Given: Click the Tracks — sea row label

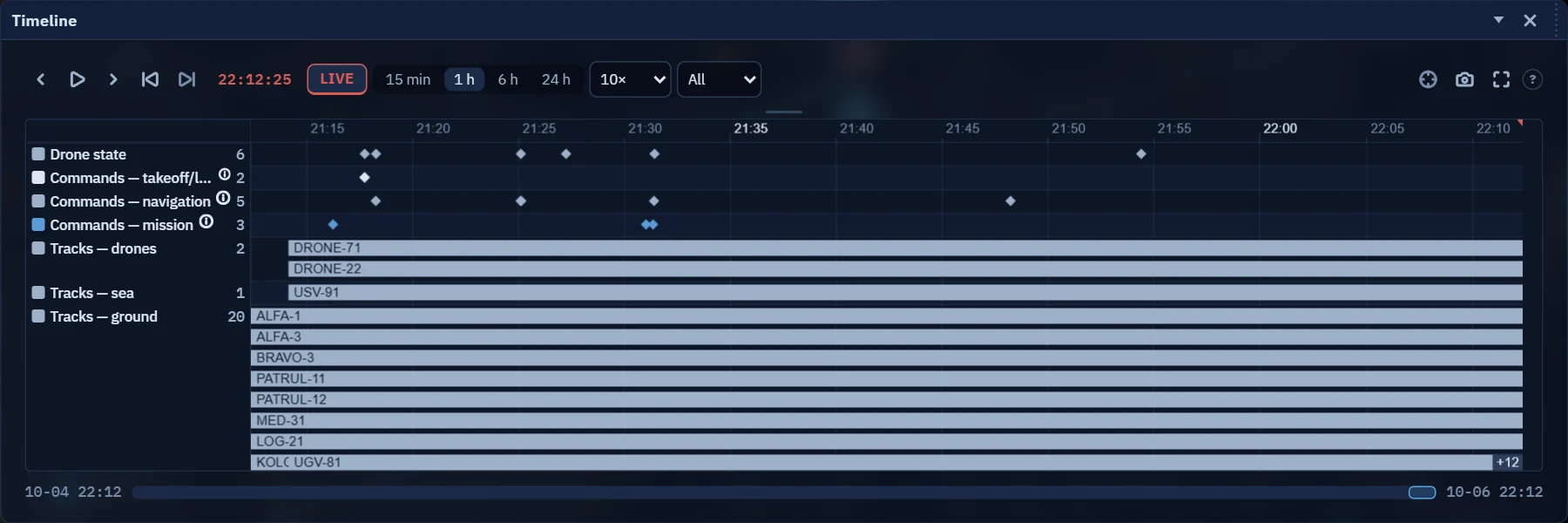Looking at the screenshot, I should pos(91,293).
